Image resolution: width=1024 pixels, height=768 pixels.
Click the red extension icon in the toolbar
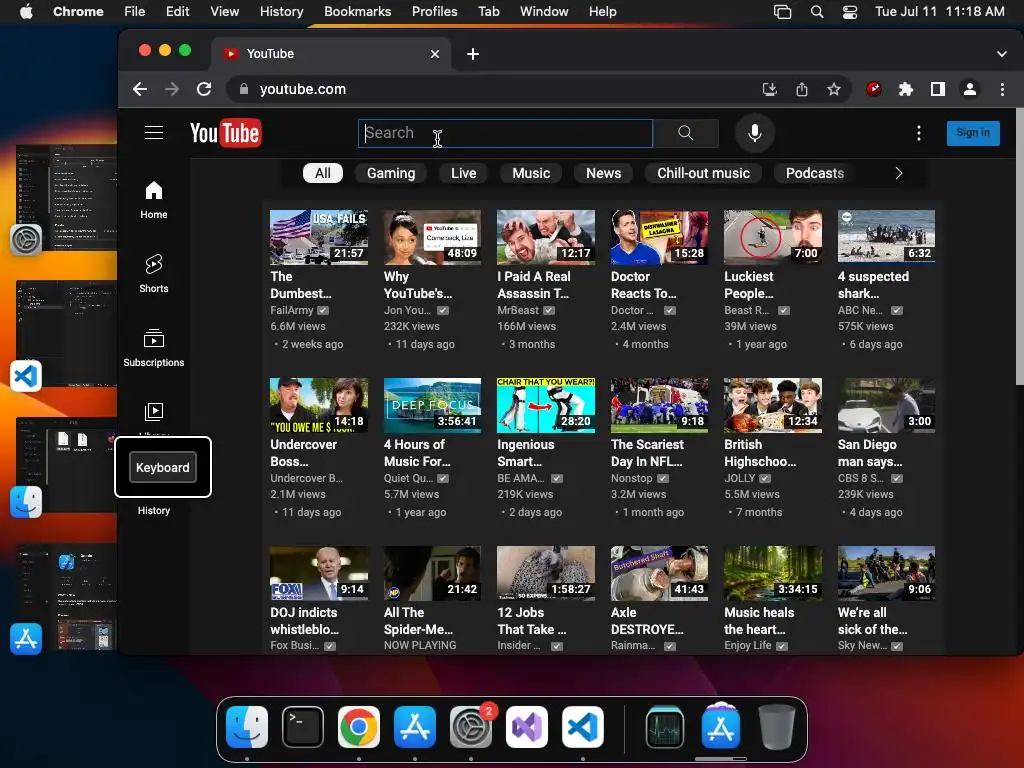point(874,89)
